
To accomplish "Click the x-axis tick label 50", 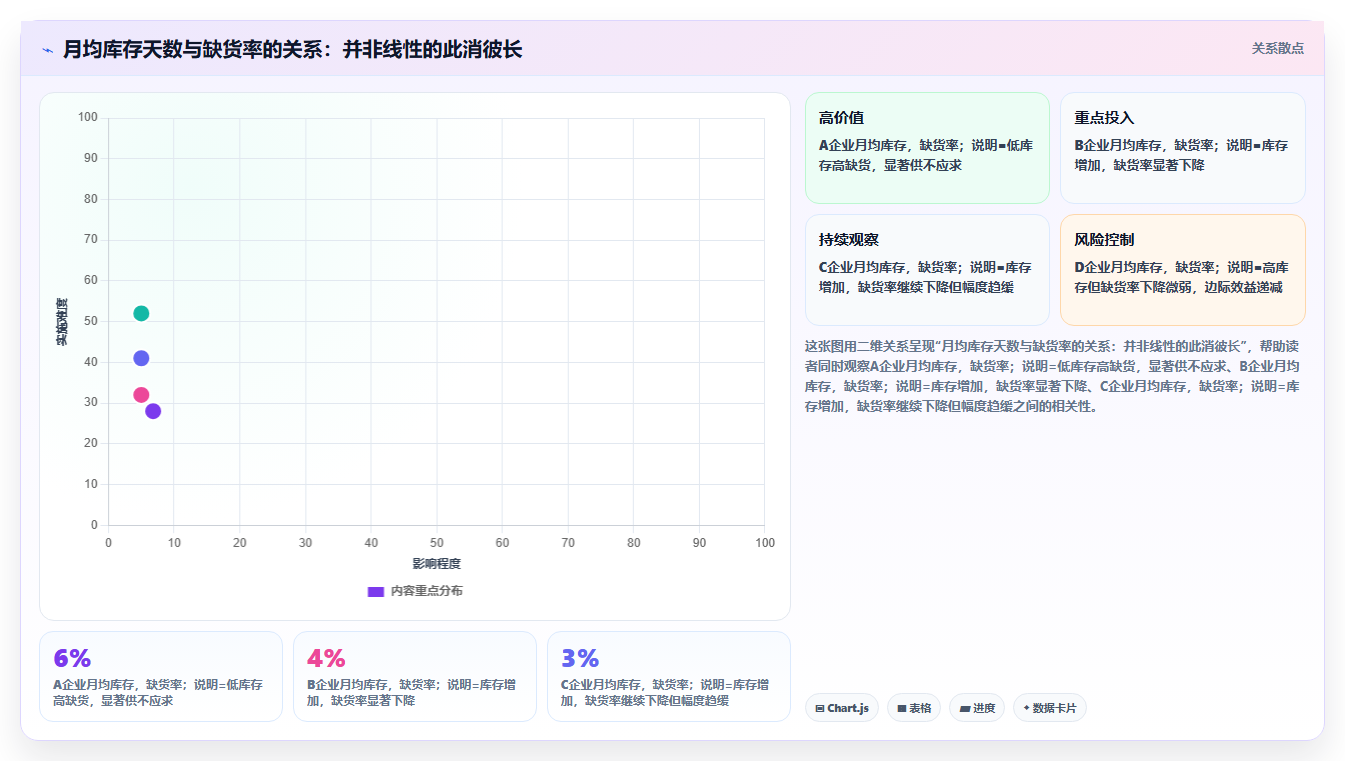I will 437,543.
